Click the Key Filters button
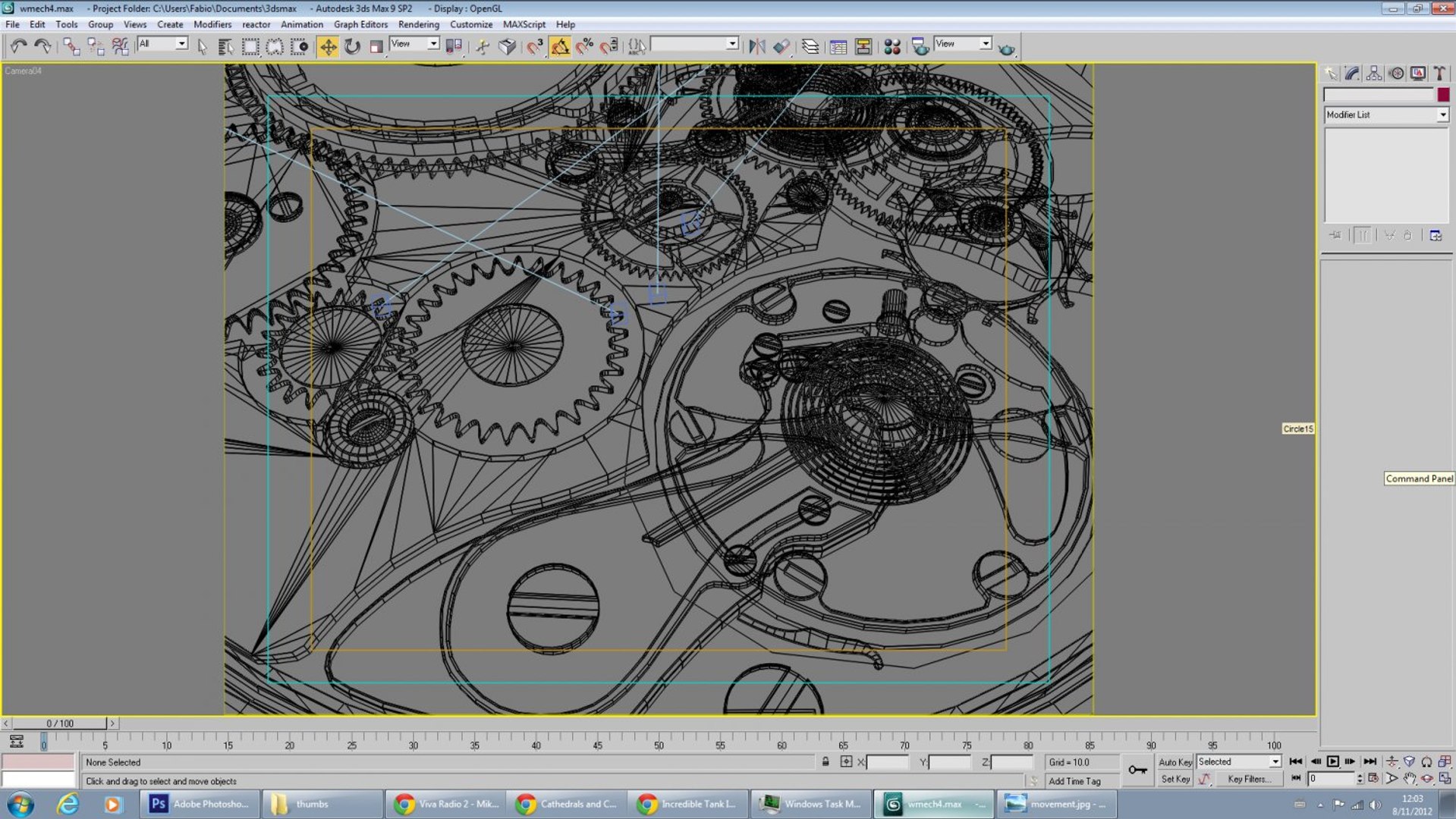The width and height of the screenshot is (1456, 819). pyautogui.click(x=1249, y=779)
